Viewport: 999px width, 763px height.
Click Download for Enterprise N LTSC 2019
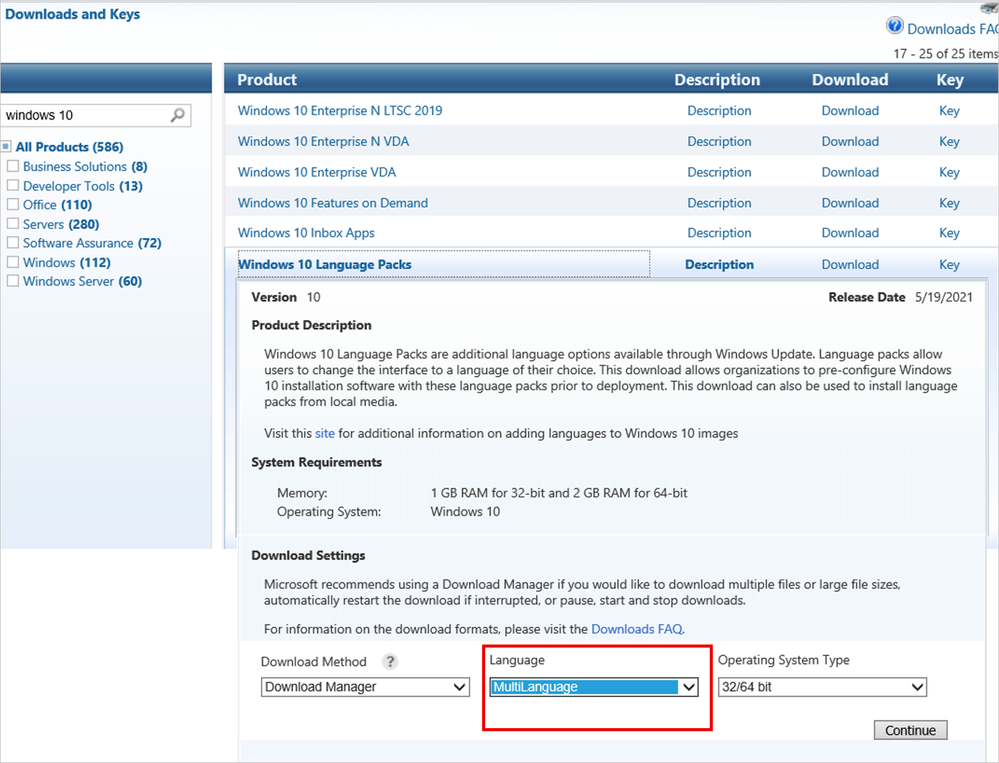click(x=850, y=111)
